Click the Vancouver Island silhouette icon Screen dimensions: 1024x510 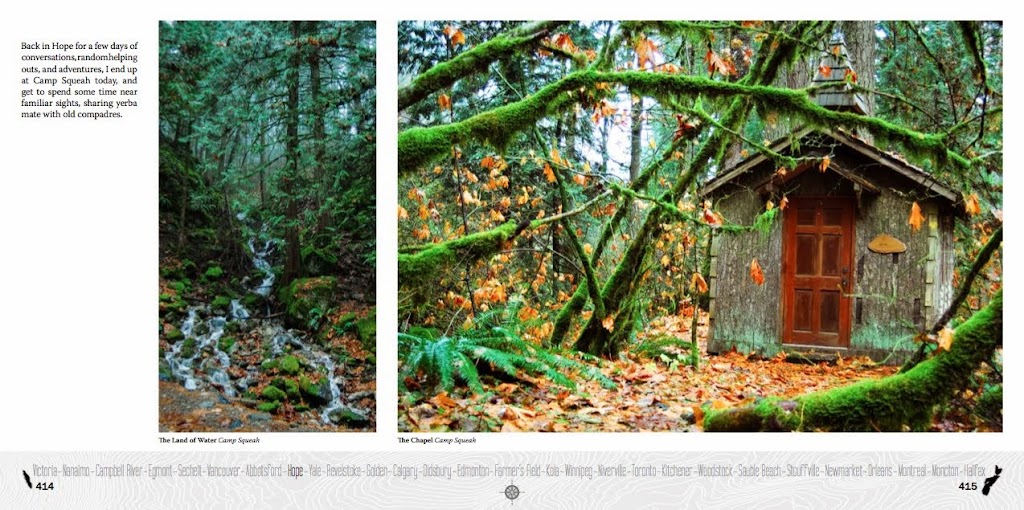[x=27, y=479]
